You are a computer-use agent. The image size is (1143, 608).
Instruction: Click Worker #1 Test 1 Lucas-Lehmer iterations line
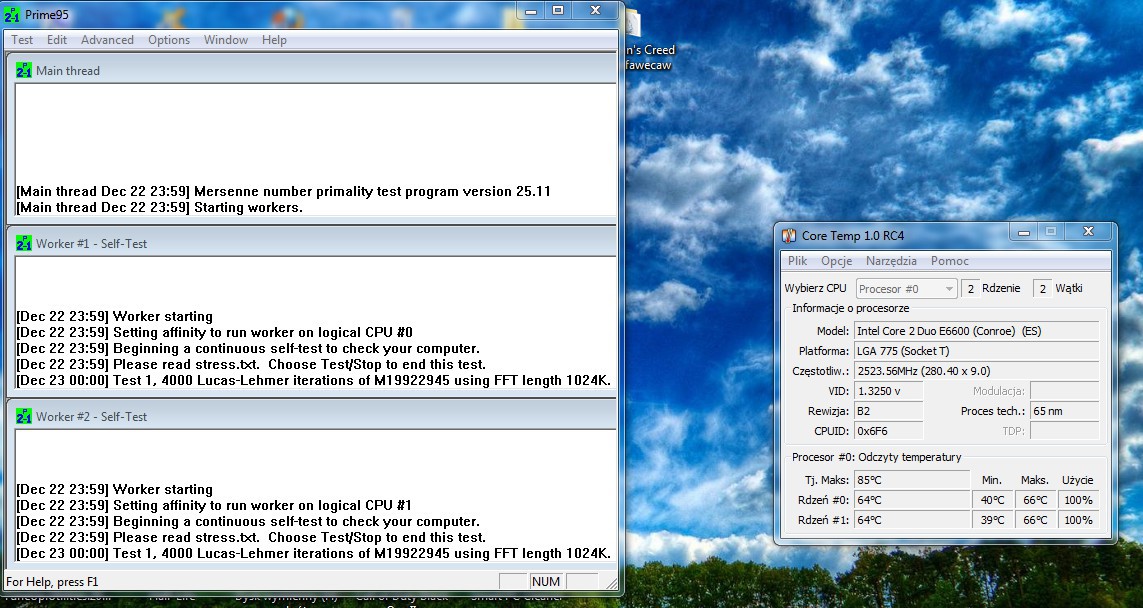313,381
